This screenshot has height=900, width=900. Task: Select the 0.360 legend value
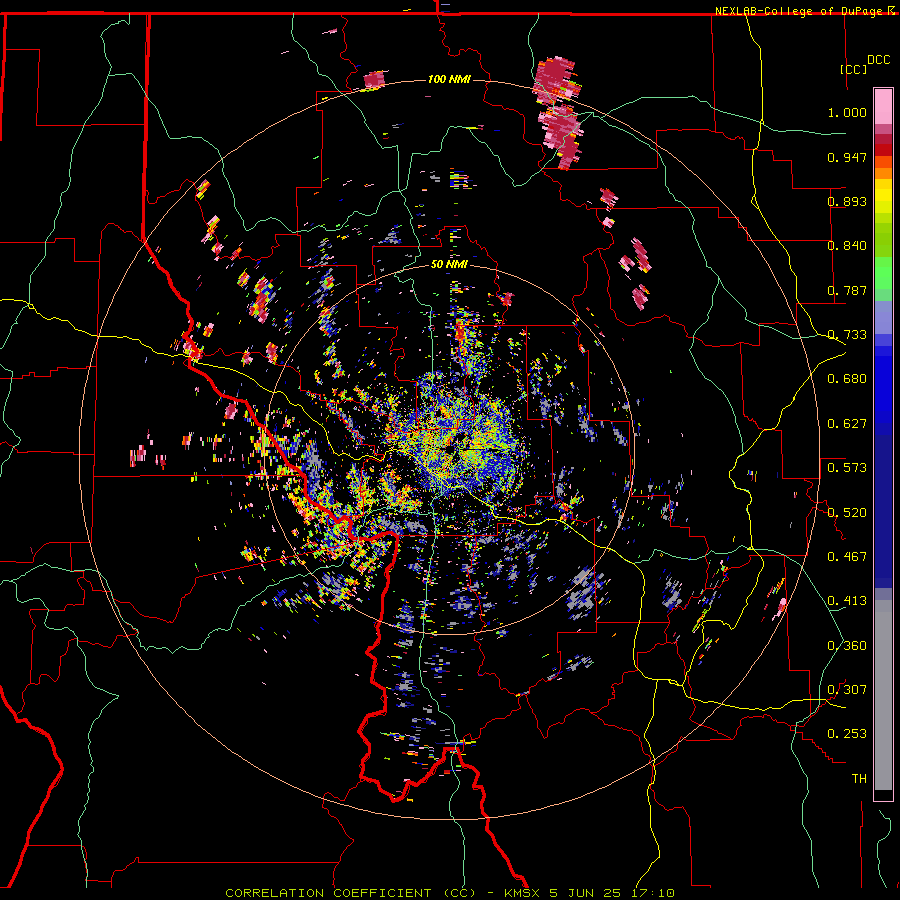click(847, 646)
